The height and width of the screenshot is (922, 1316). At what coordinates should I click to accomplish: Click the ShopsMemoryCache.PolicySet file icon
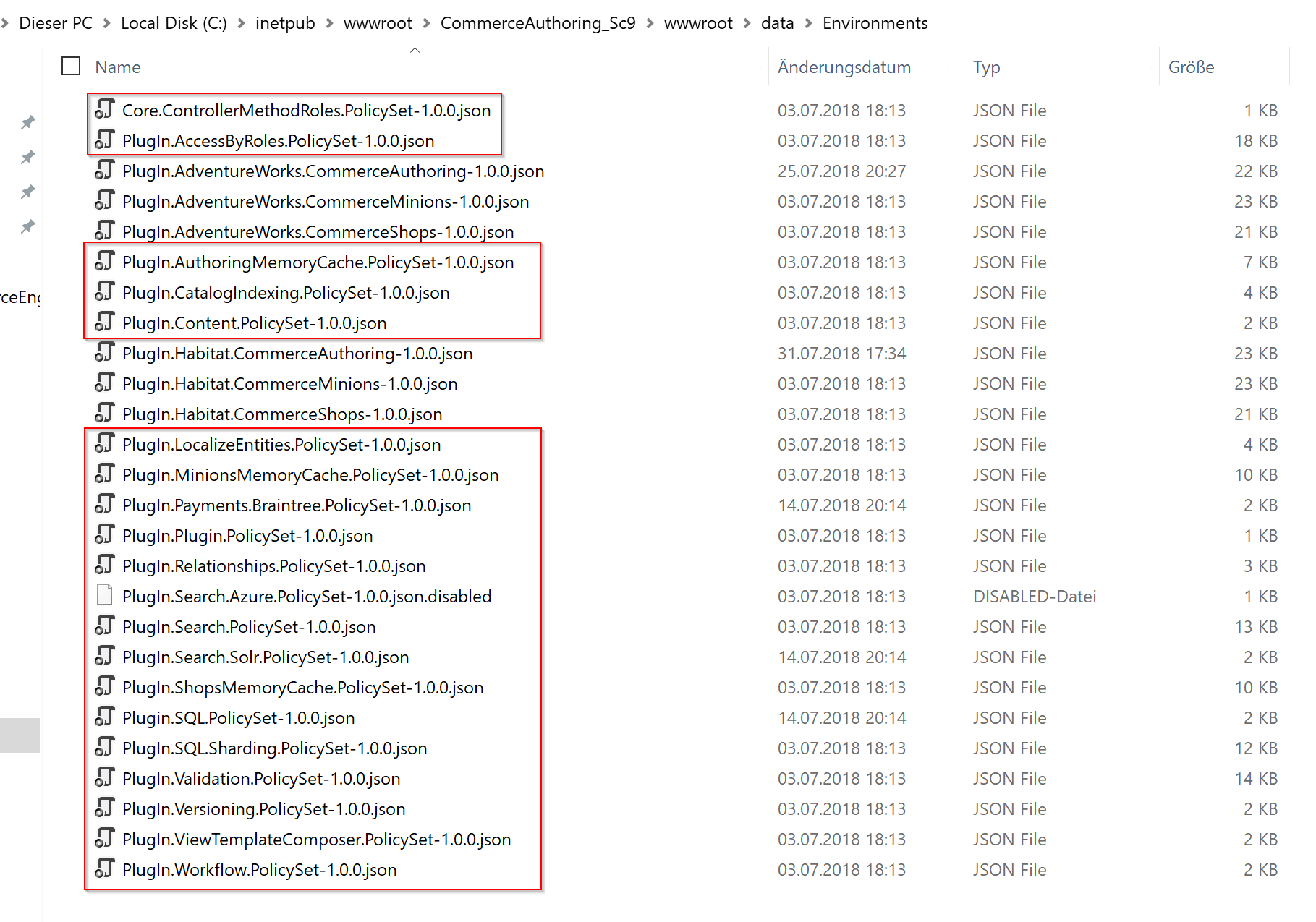(x=105, y=686)
